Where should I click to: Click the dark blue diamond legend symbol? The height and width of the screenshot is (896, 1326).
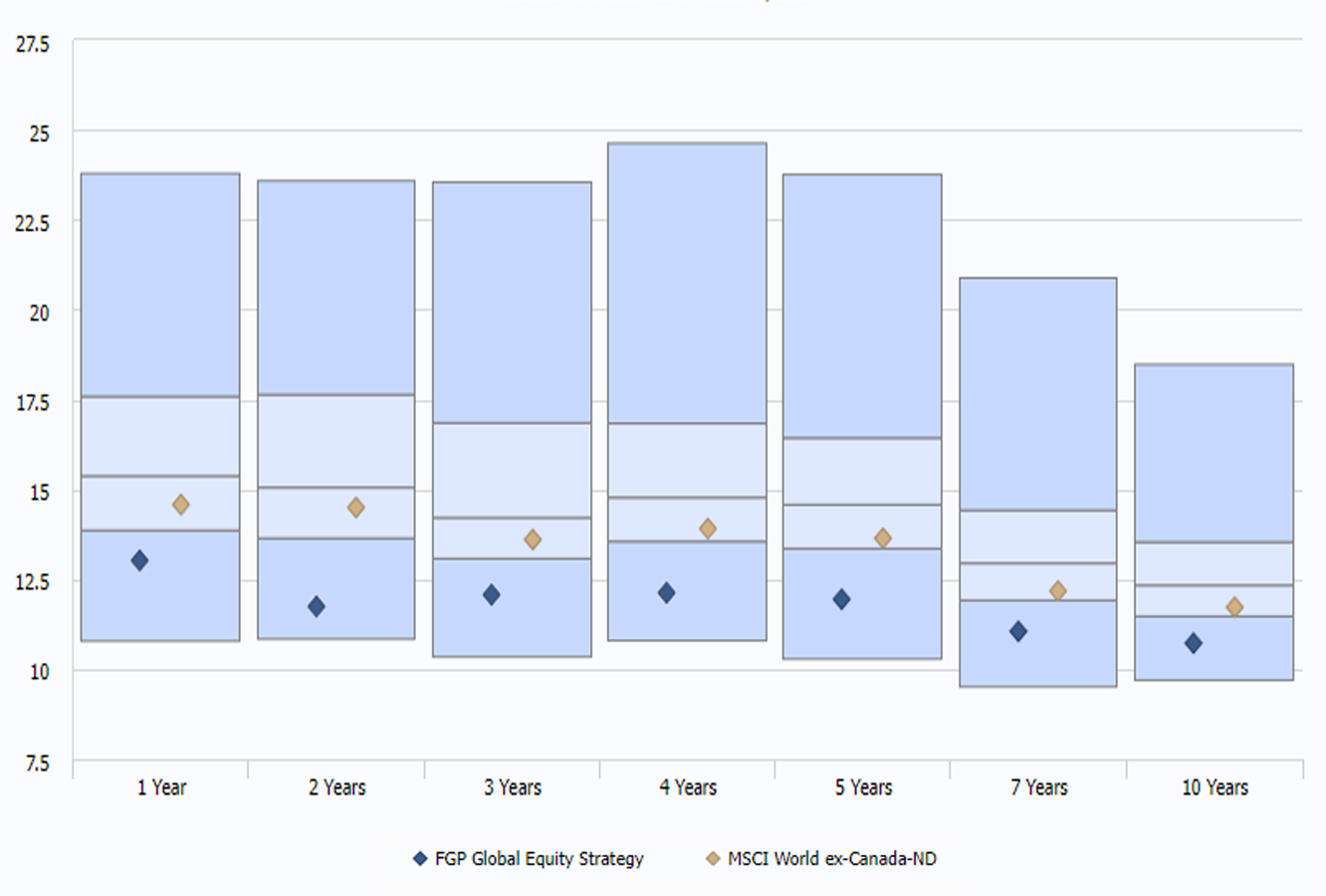click(x=420, y=858)
